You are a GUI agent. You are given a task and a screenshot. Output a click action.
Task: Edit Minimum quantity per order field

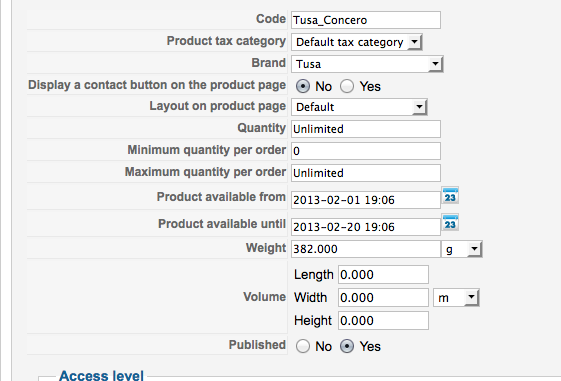tap(366, 151)
